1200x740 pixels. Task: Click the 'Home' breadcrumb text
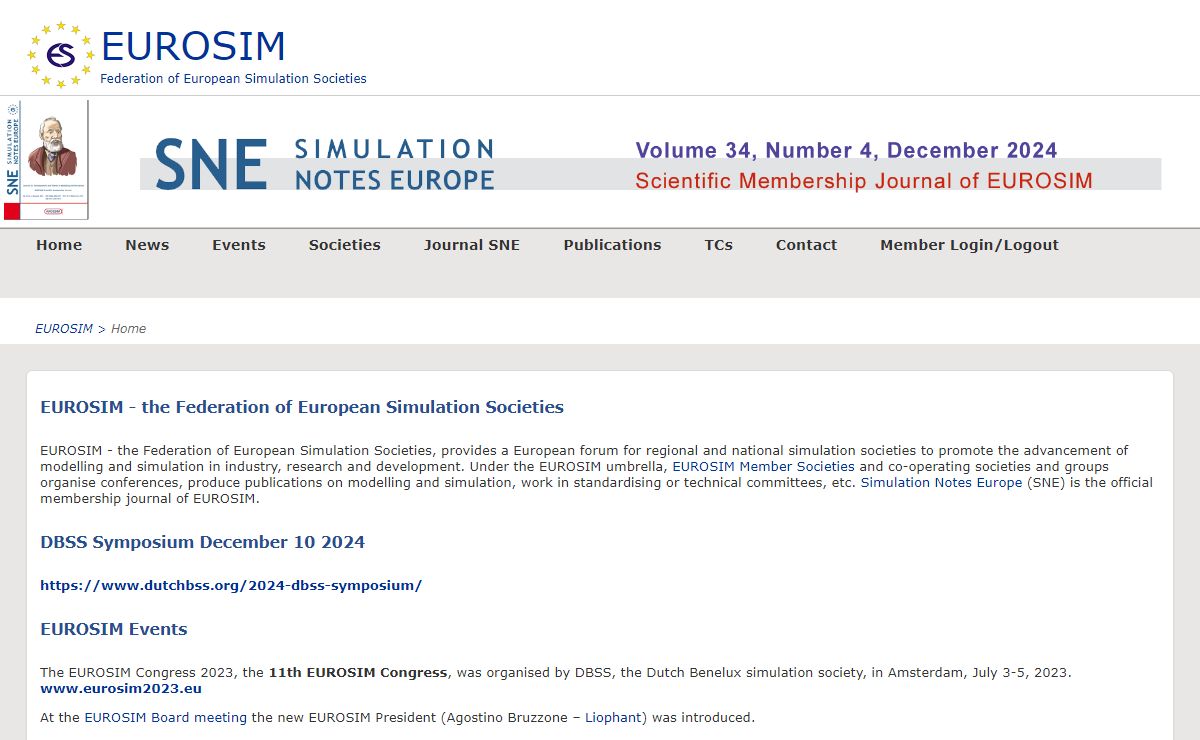(x=128, y=328)
